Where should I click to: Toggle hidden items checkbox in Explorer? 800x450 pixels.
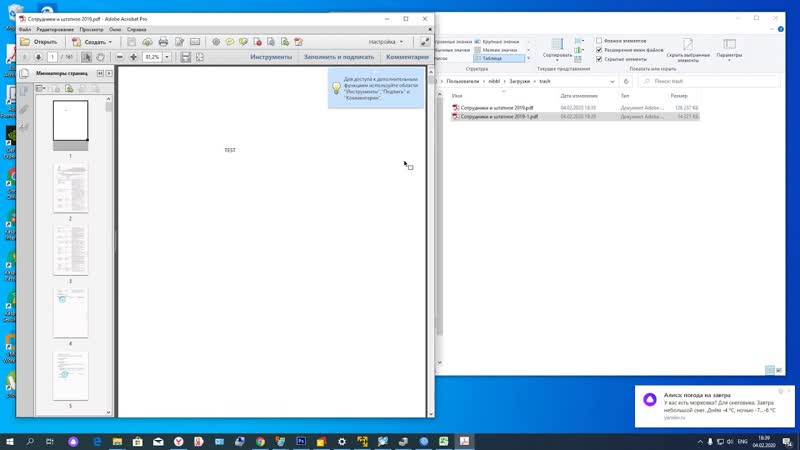coord(599,59)
